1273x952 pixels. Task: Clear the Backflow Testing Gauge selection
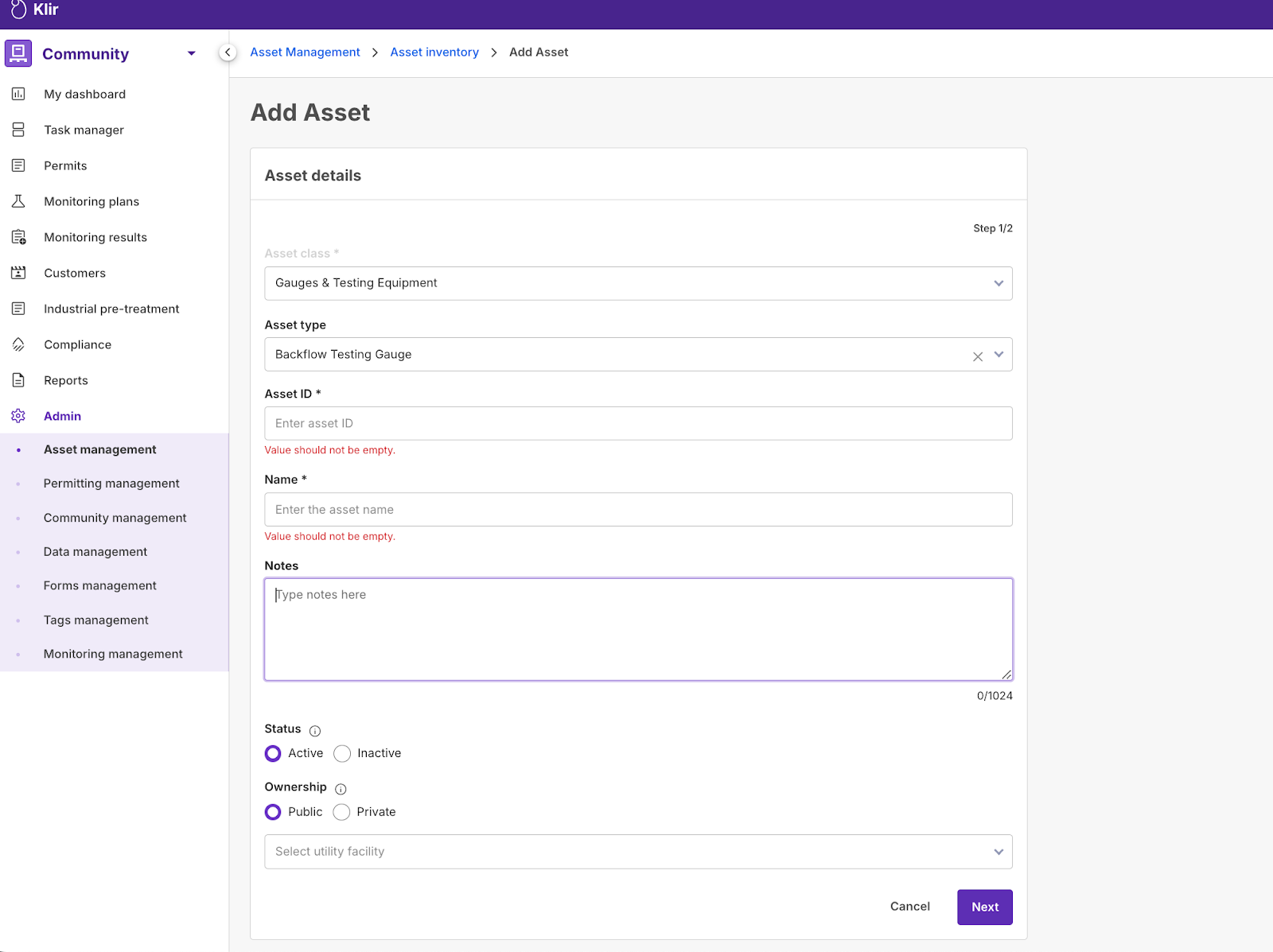click(x=978, y=356)
